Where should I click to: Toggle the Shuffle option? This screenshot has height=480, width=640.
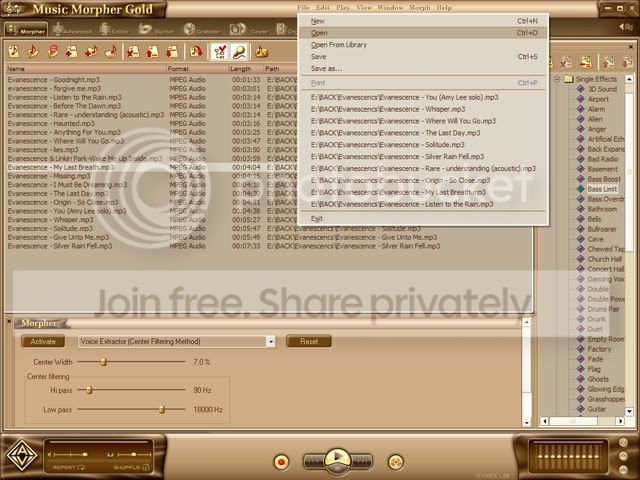[x=131, y=467]
